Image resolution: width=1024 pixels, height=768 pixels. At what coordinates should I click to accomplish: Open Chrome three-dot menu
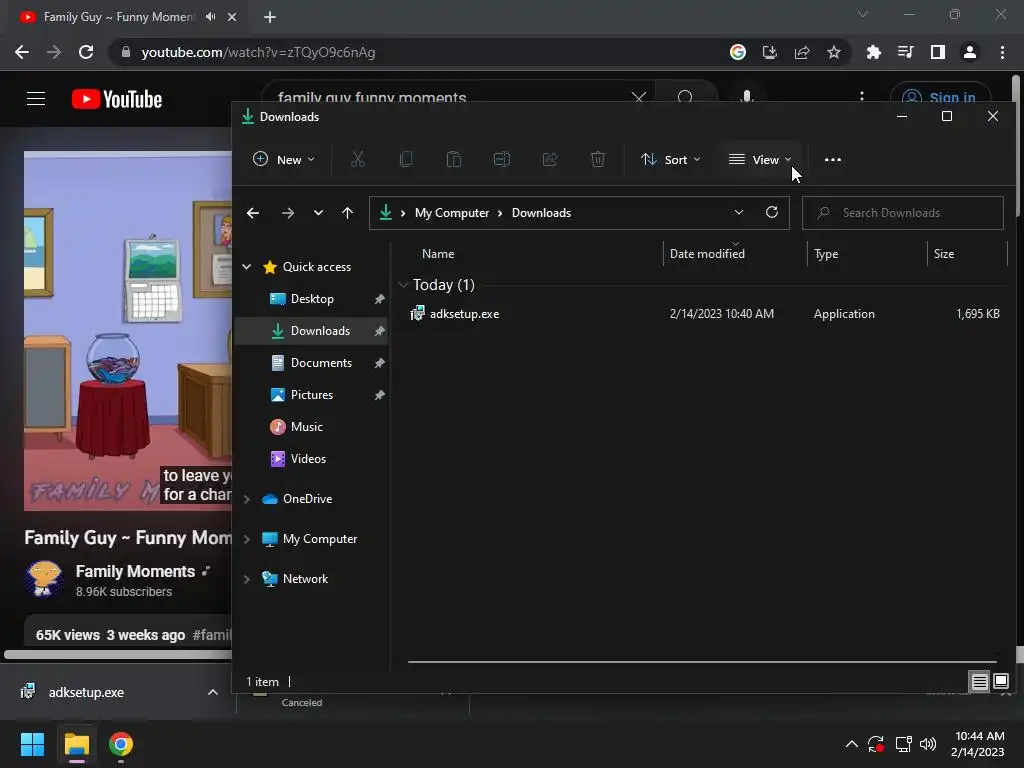tap(1002, 52)
